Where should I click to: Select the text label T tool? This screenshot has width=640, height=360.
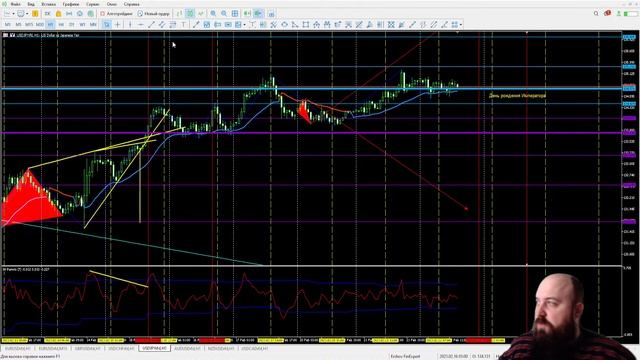coord(184,25)
